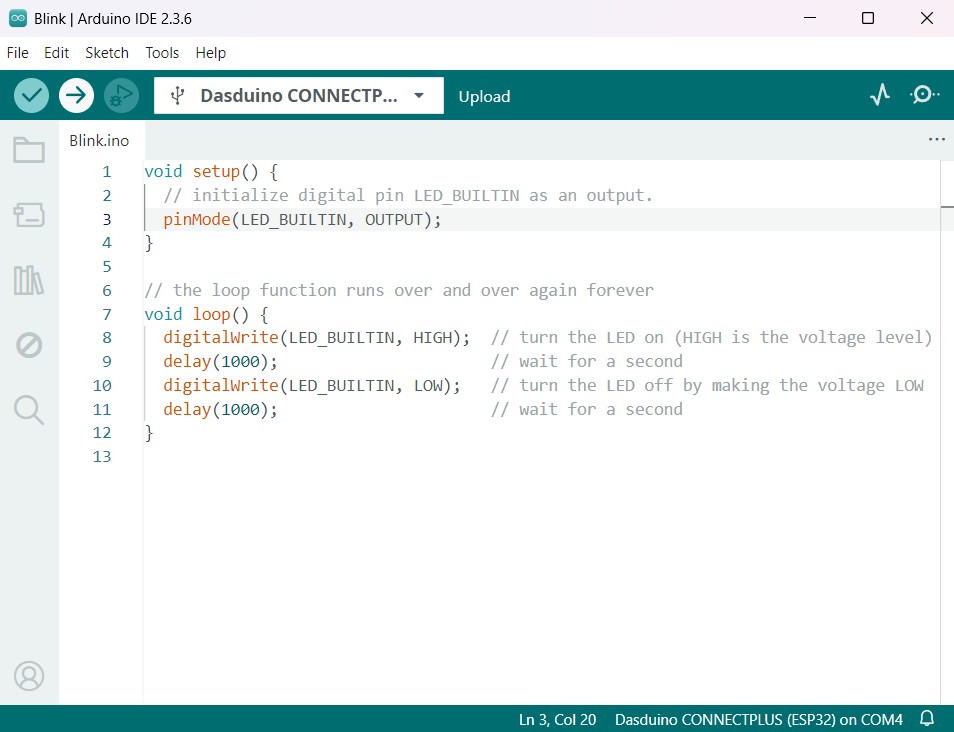
Task: Click the Verify checkmark button
Action: [32, 95]
